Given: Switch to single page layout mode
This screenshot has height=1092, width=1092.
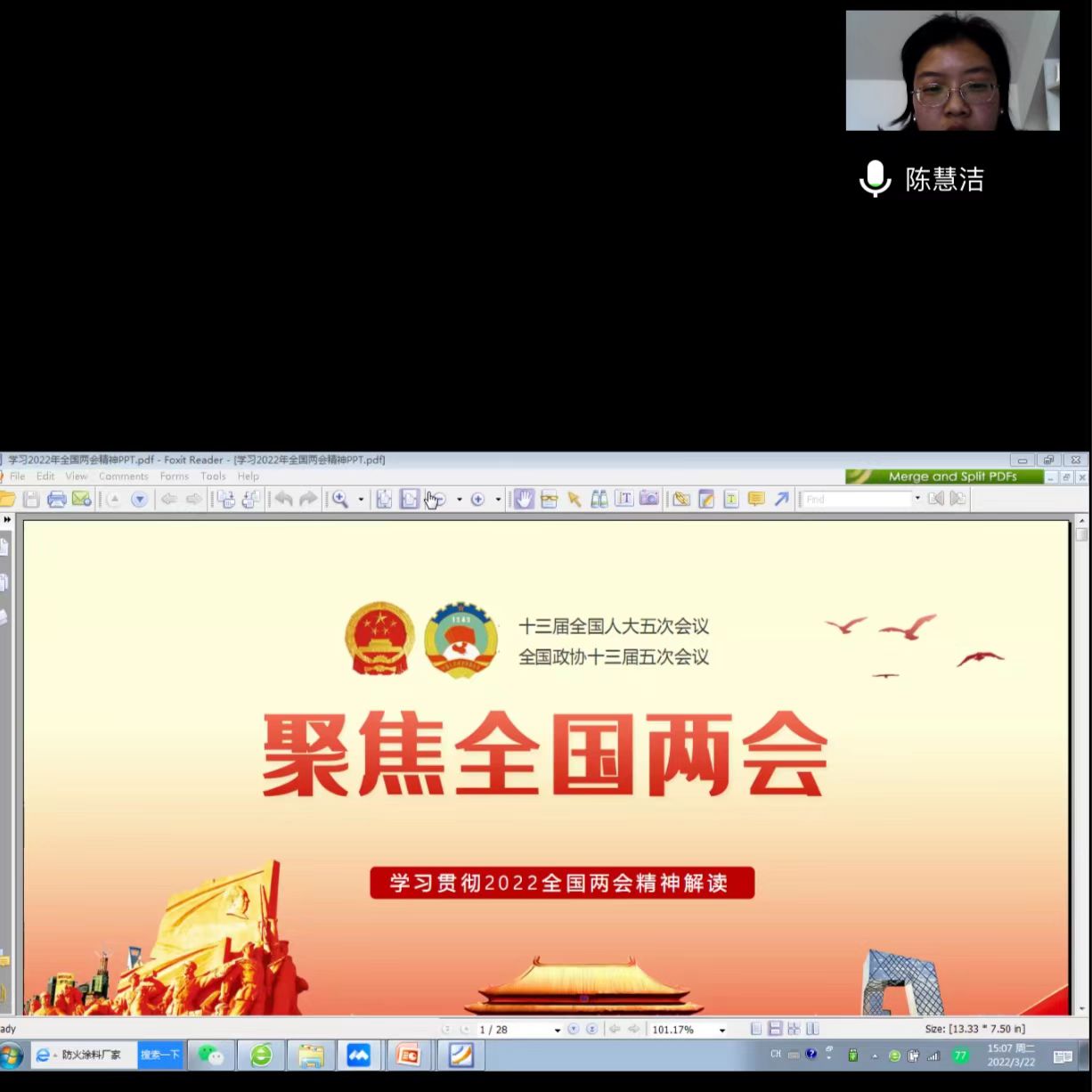Looking at the screenshot, I should pos(756,1029).
